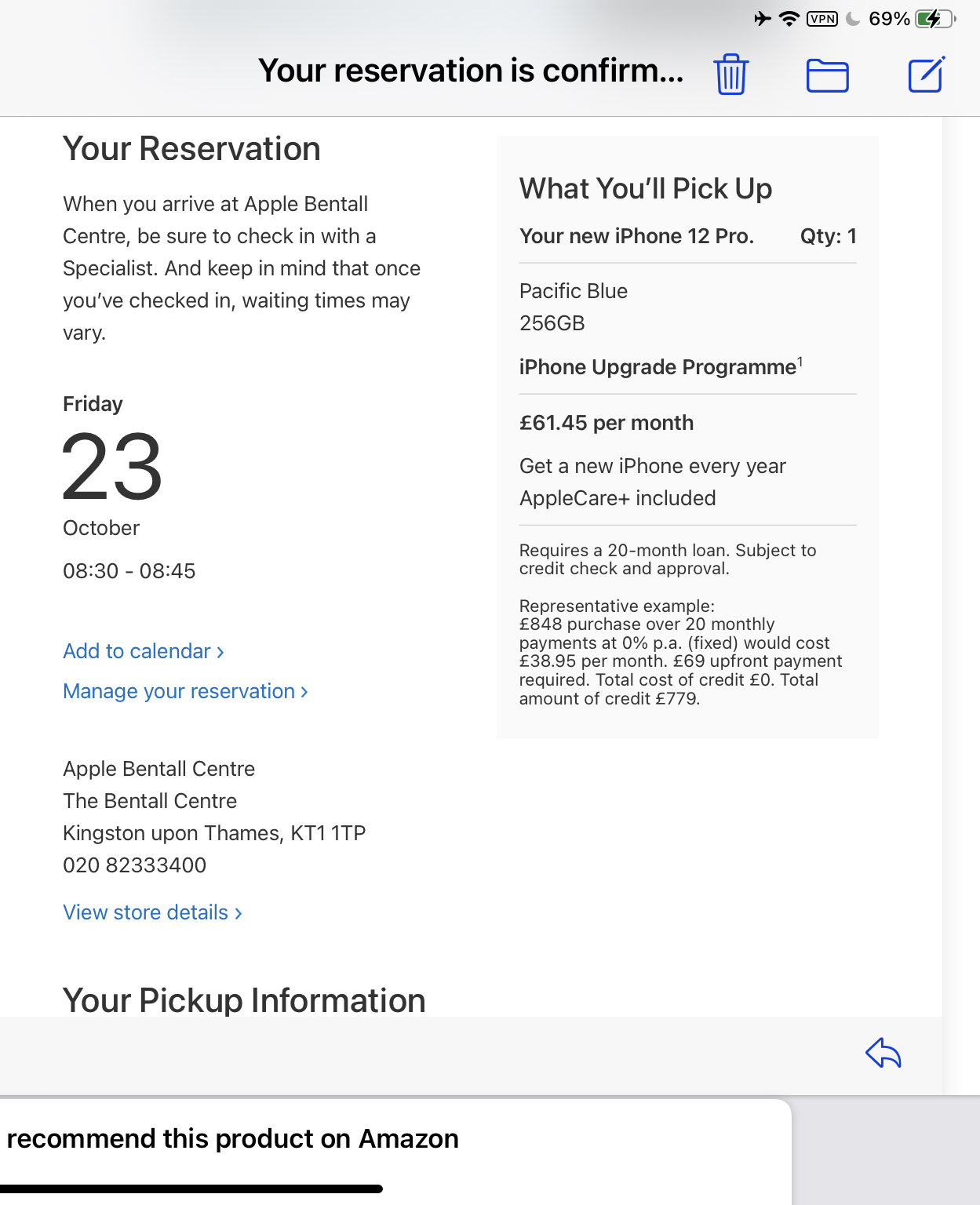Tap the Wi-Fi status icon

click(x=789, y=19)
